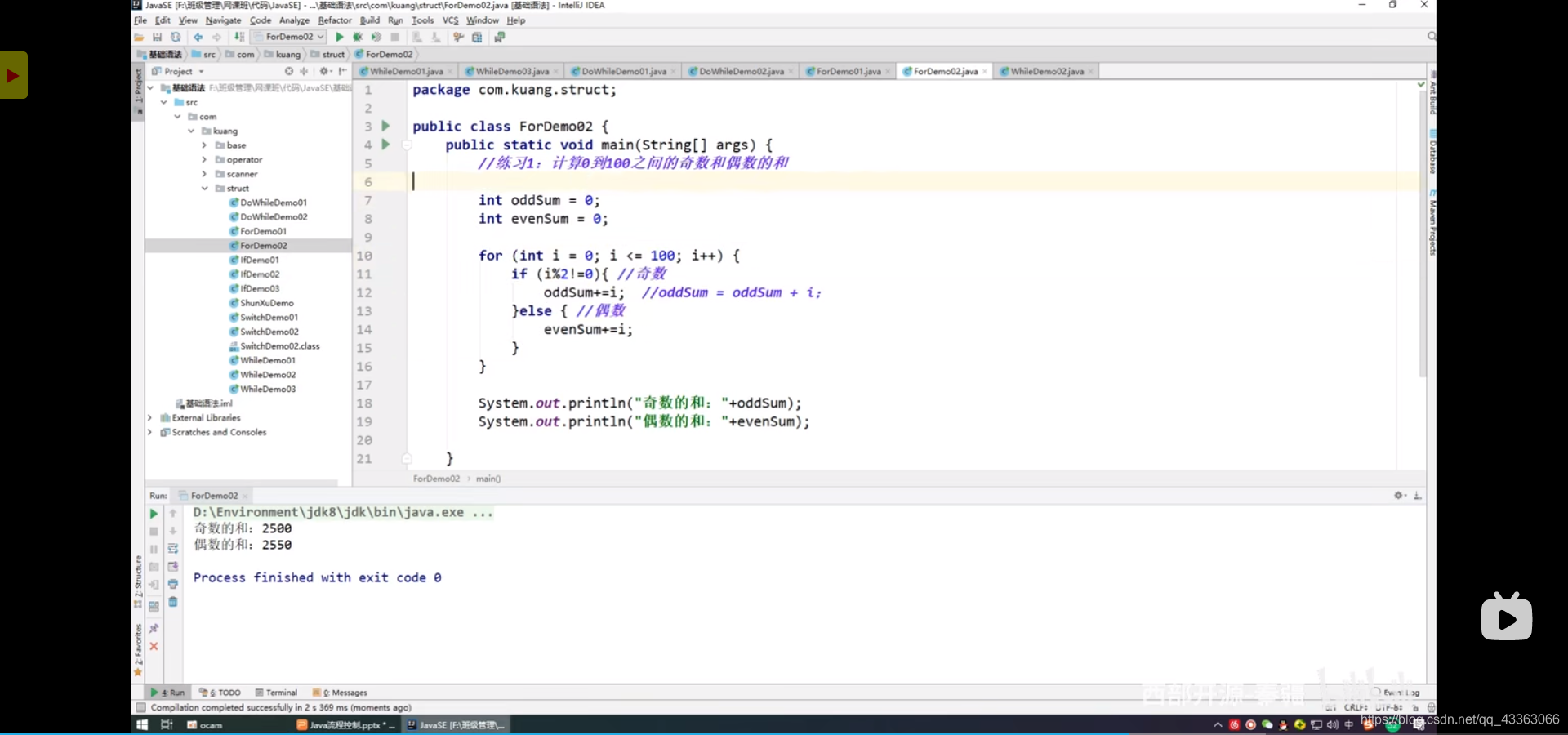Open the VCS menu

click(451, 20)
